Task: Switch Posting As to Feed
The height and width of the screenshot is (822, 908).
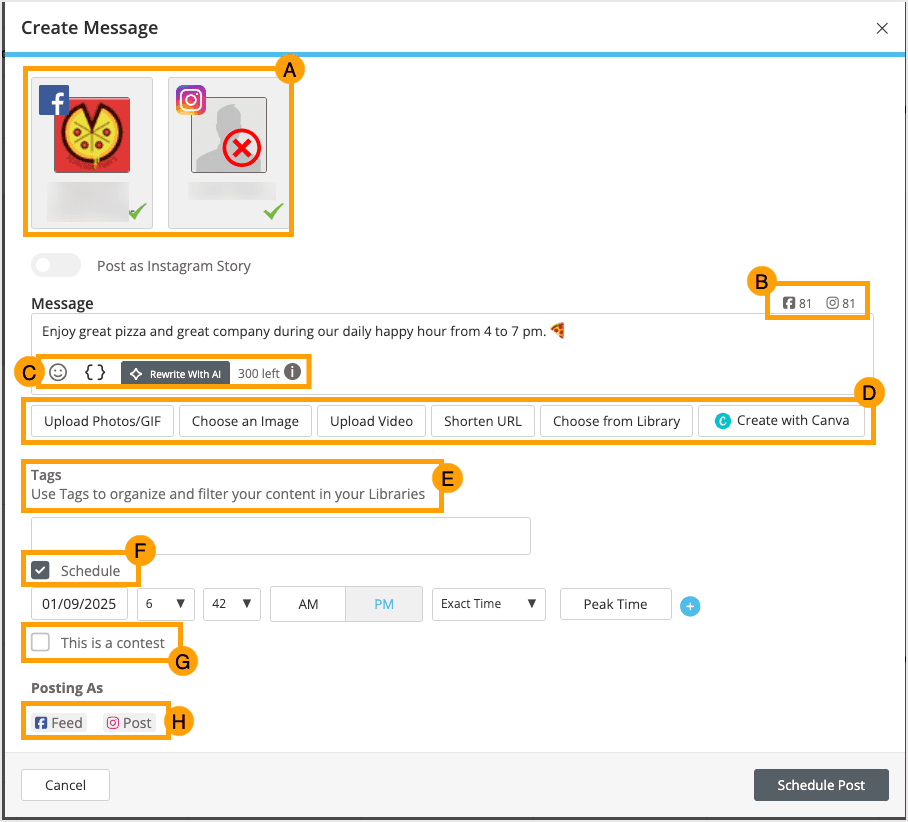Action: (x=58, y=722)
